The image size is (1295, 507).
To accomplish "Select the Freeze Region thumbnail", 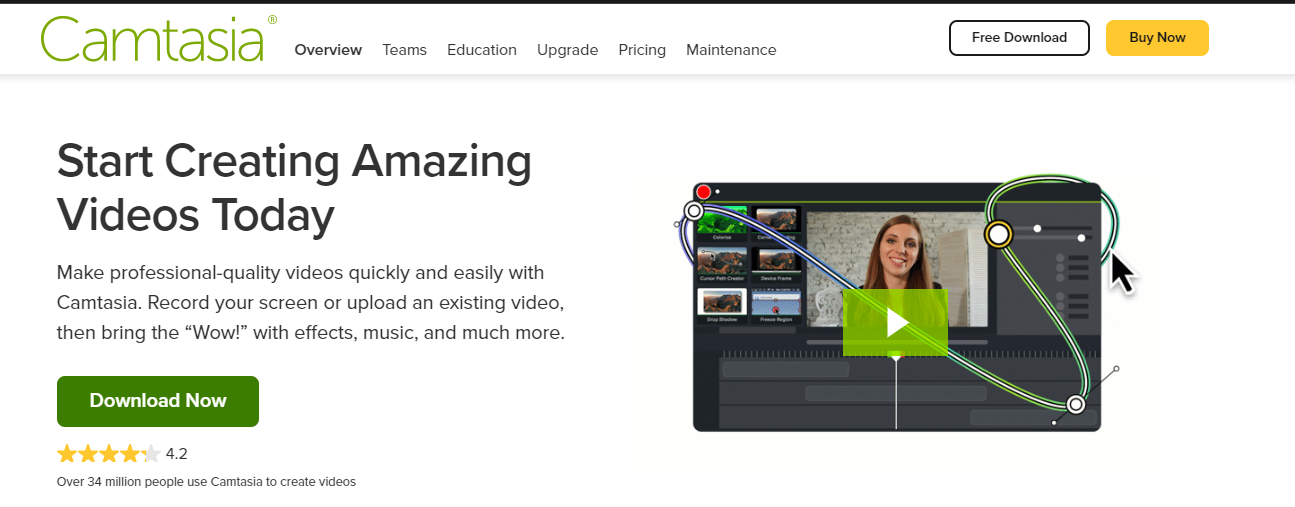I will click(x=776, y=306).
